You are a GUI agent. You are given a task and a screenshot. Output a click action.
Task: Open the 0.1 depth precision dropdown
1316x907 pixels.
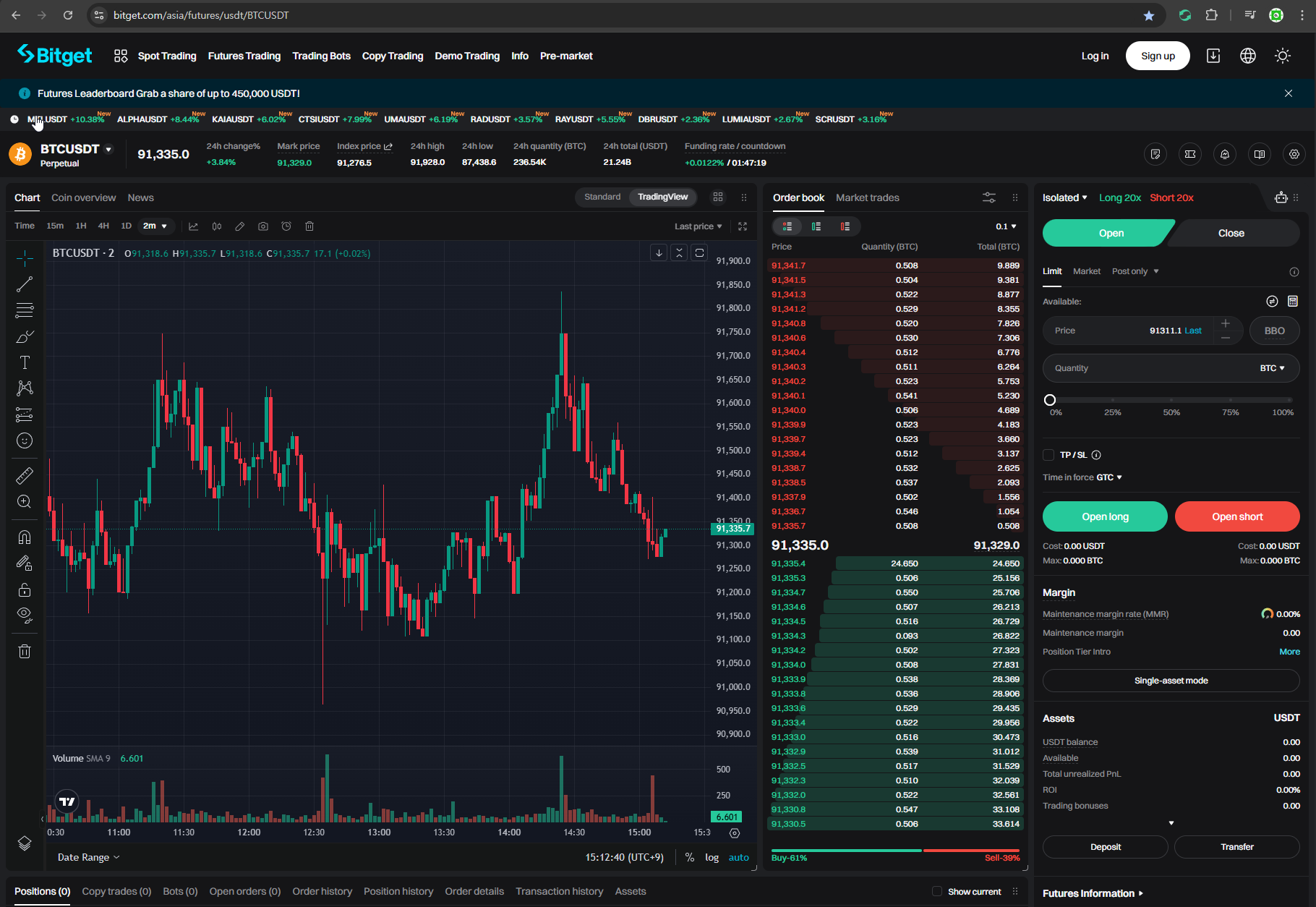click(x=1006, y=226)
